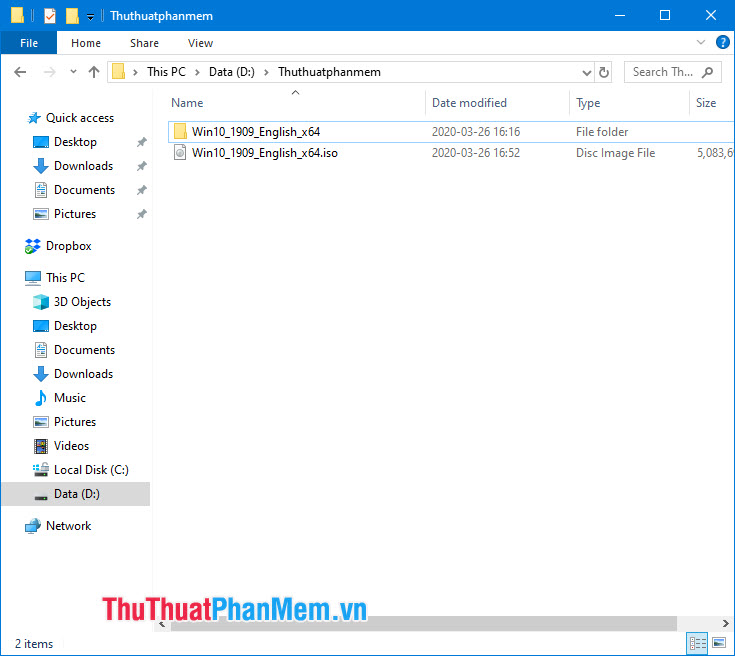Image resolution: width=735 pixels, height=656 pixels.
Task: Open the File ribbon tab
Action: [x=29, y=43]
